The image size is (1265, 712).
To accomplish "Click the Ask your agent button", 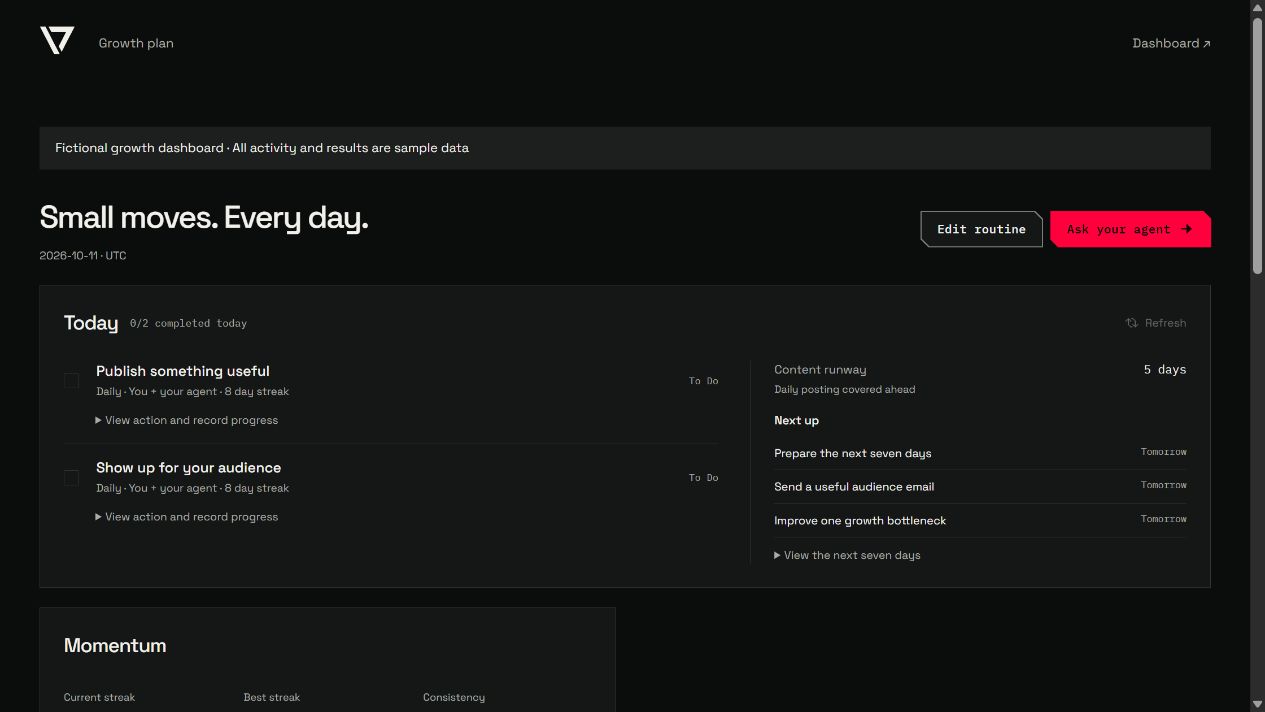I will pos(1130,229).
